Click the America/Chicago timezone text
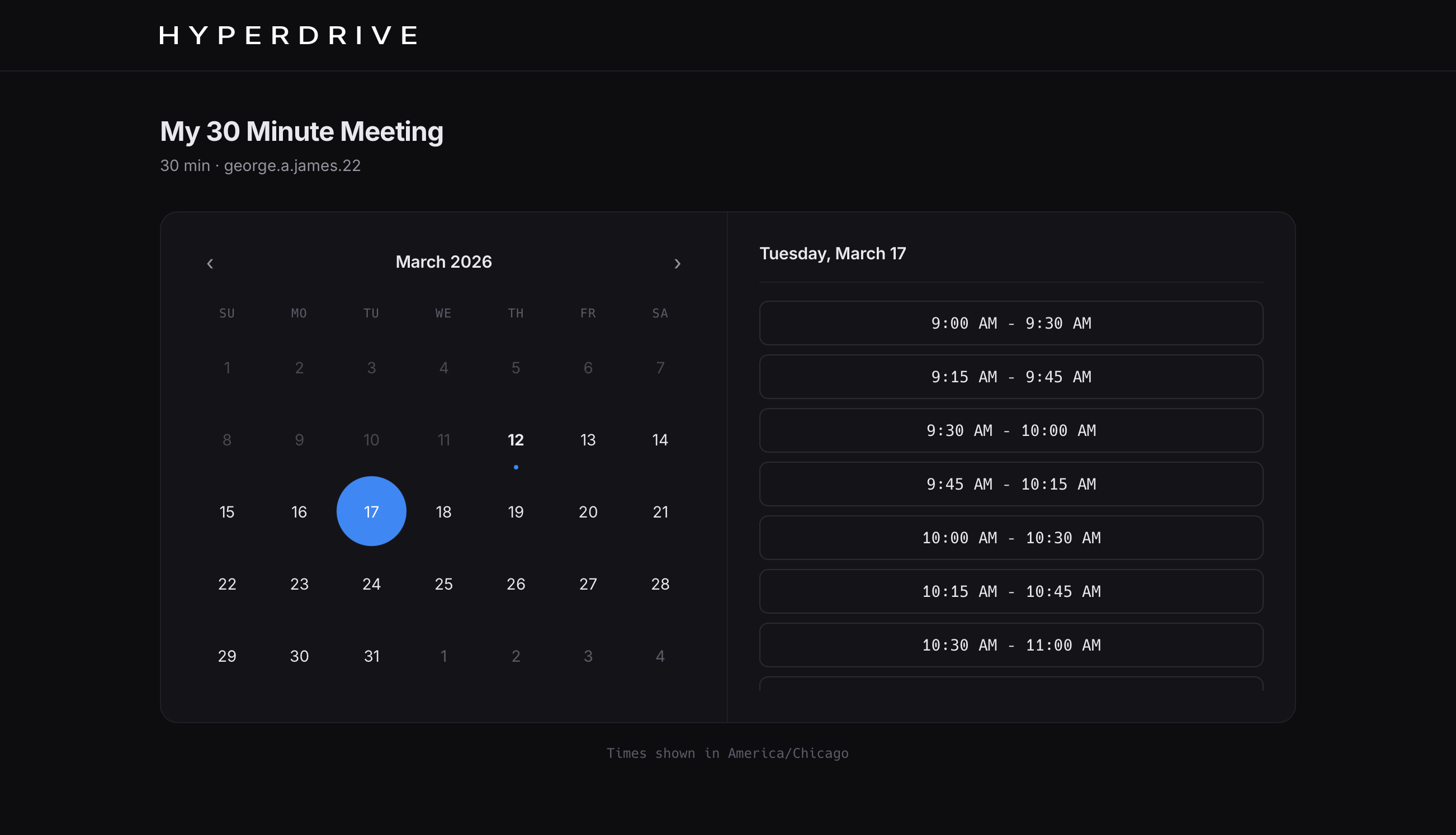The width and height of the screenshot is (1456, 835). [788, 753]
